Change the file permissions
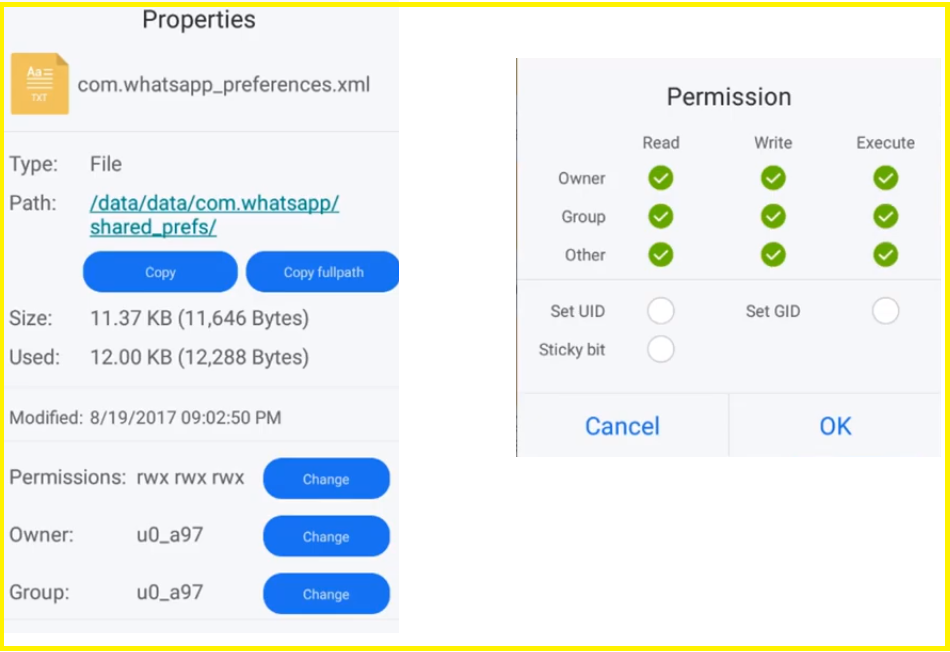The image size is (950, 652). tap(326, 479)
